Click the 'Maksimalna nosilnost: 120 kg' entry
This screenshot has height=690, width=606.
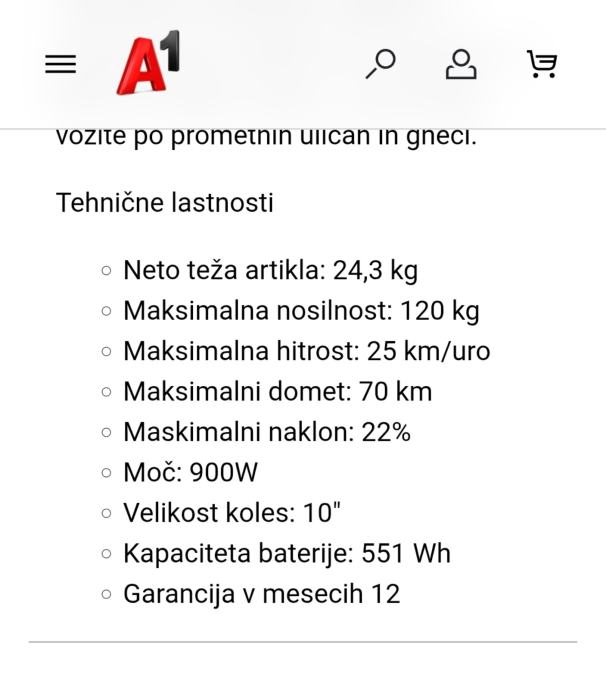[301, 311]
